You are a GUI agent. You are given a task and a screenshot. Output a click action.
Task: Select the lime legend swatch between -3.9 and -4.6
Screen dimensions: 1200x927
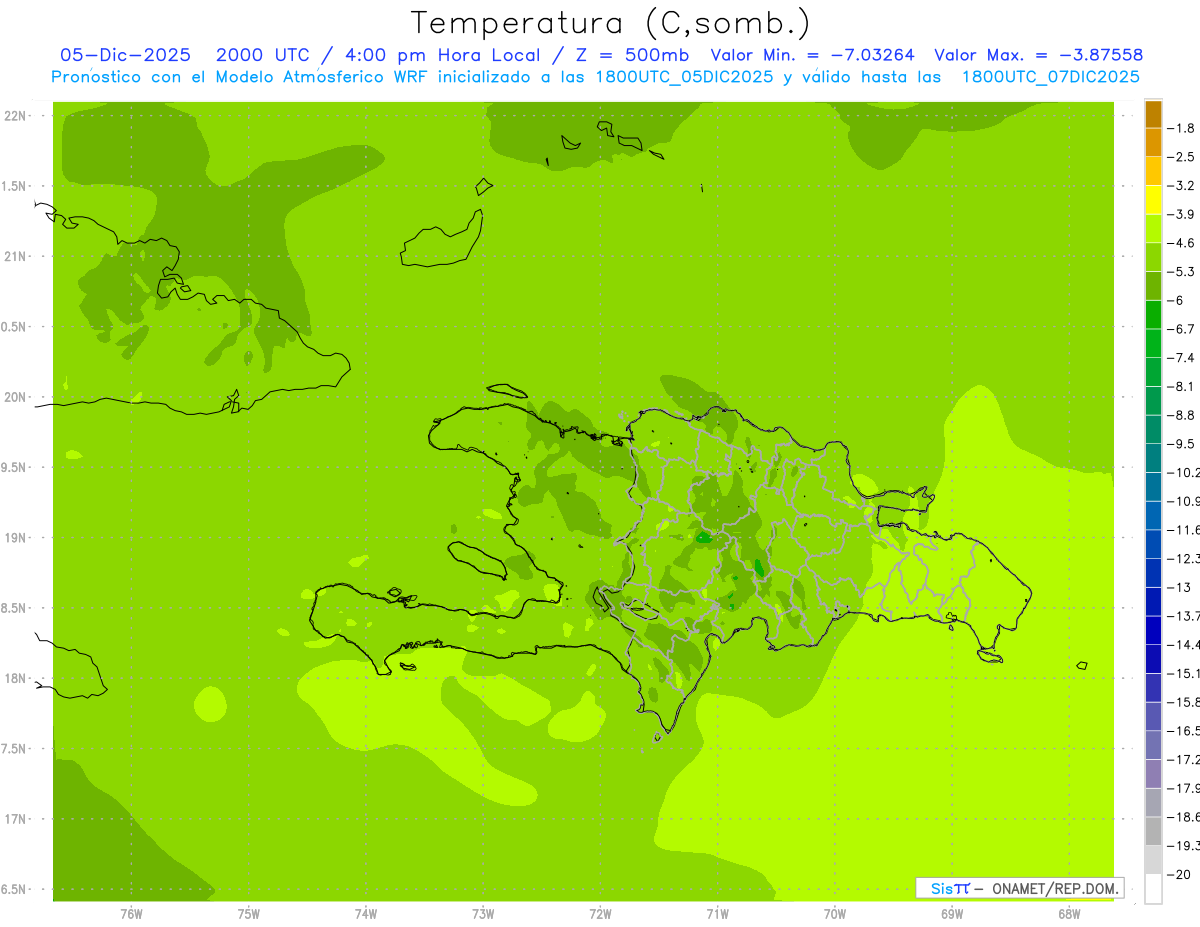click(1153, 228)
